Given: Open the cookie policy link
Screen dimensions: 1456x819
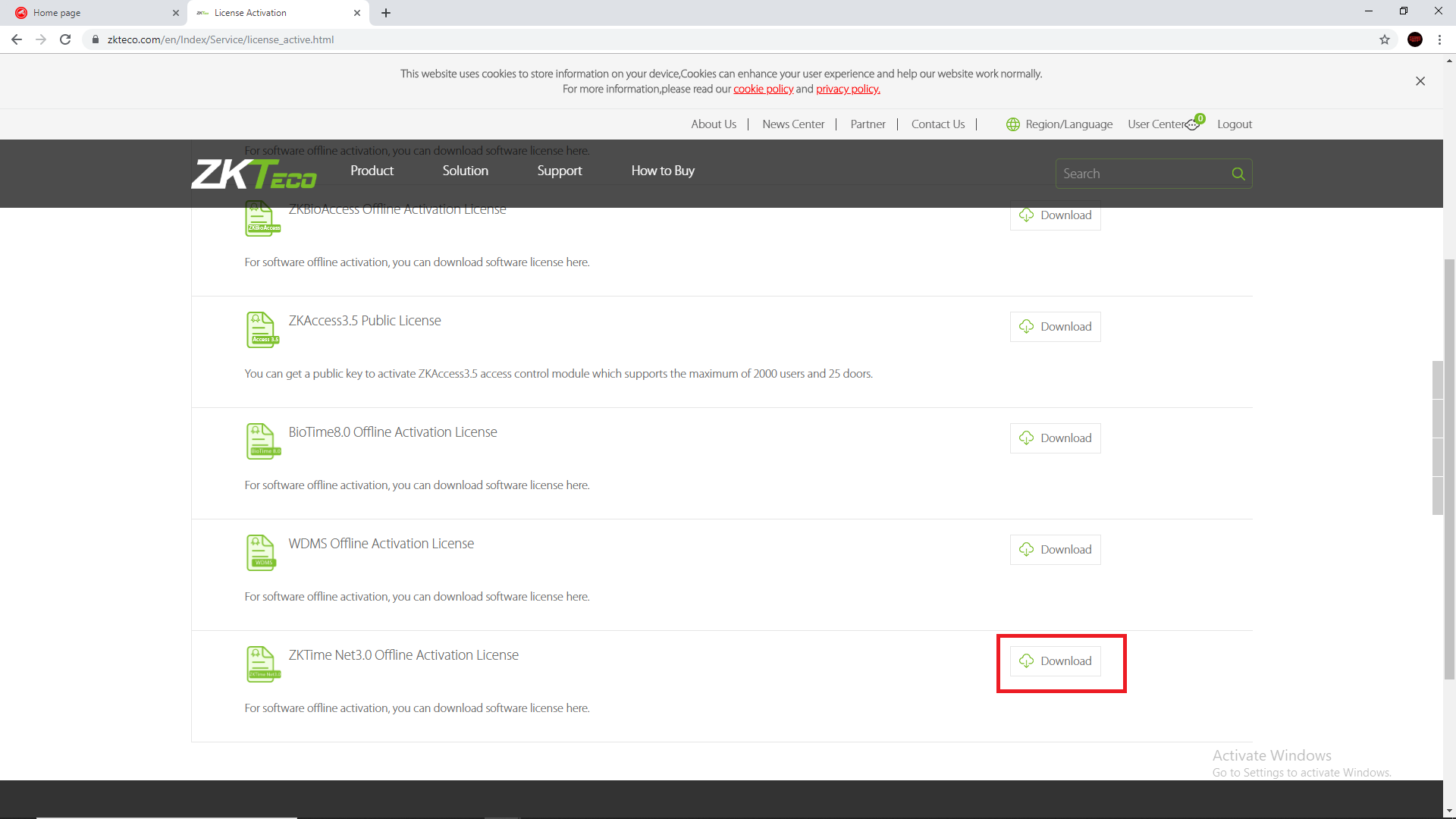Looking at the screenshot, I should [x=763, y=89].
